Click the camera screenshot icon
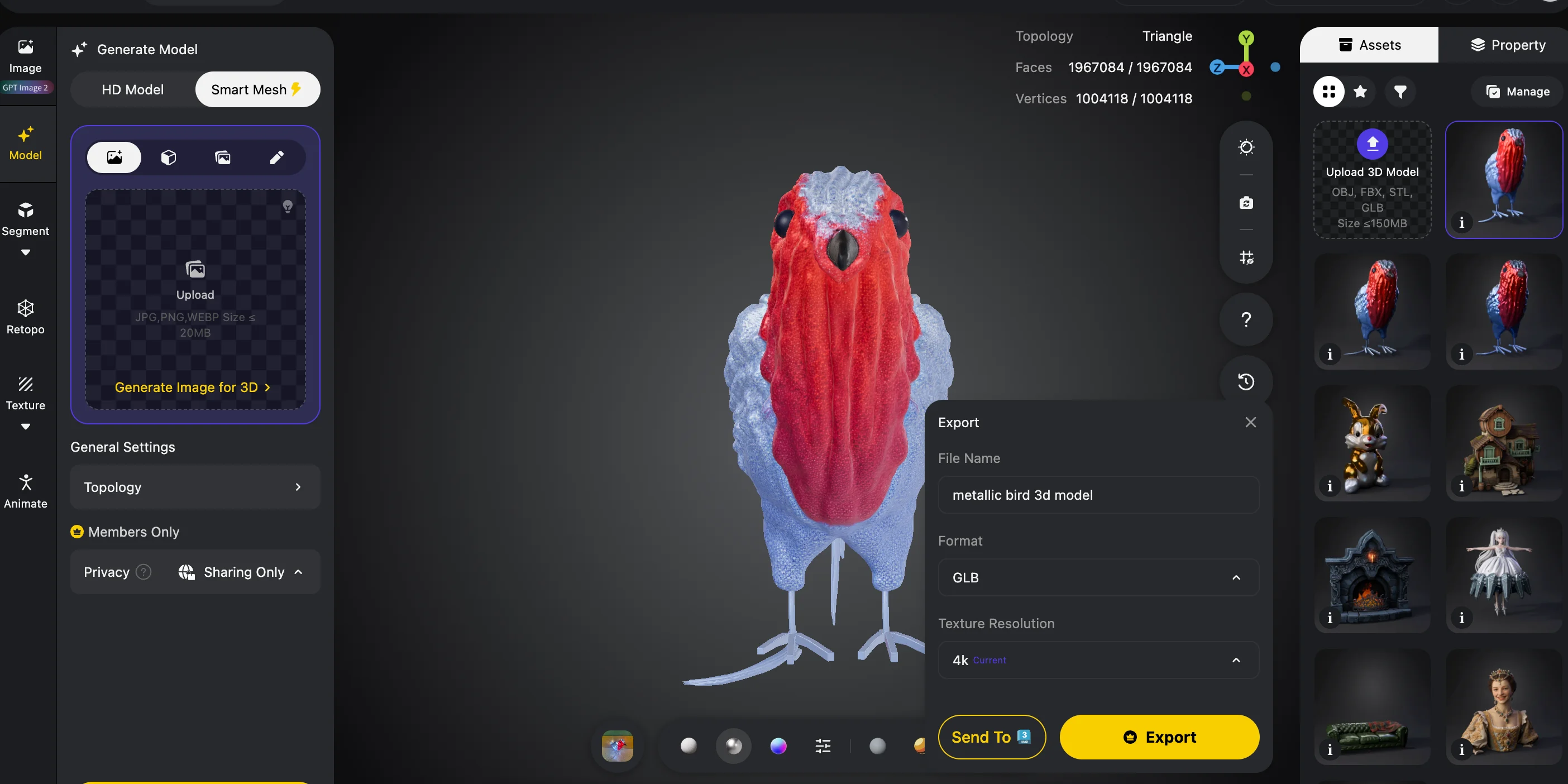Screen dimensions: 1568x784 click(1246, 203)
